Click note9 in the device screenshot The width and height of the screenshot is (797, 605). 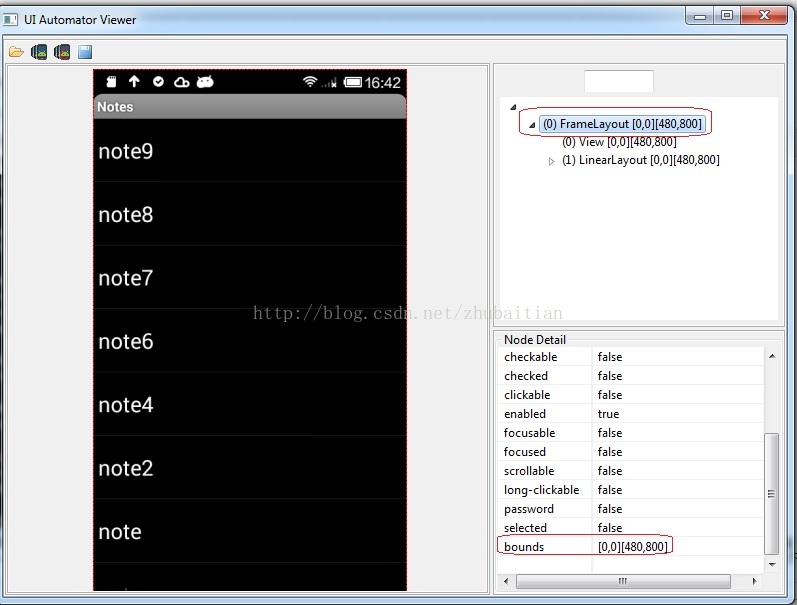[250, 151]
